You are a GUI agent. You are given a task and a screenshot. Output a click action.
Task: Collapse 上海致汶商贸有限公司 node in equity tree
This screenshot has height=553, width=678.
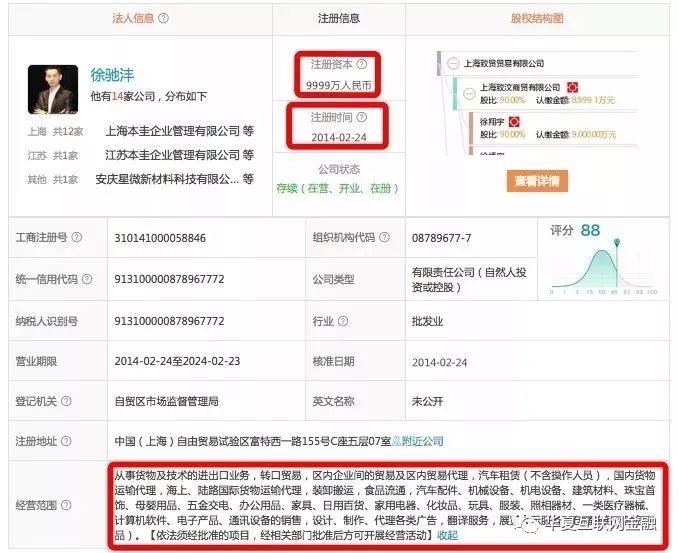[x=469, y=93]
